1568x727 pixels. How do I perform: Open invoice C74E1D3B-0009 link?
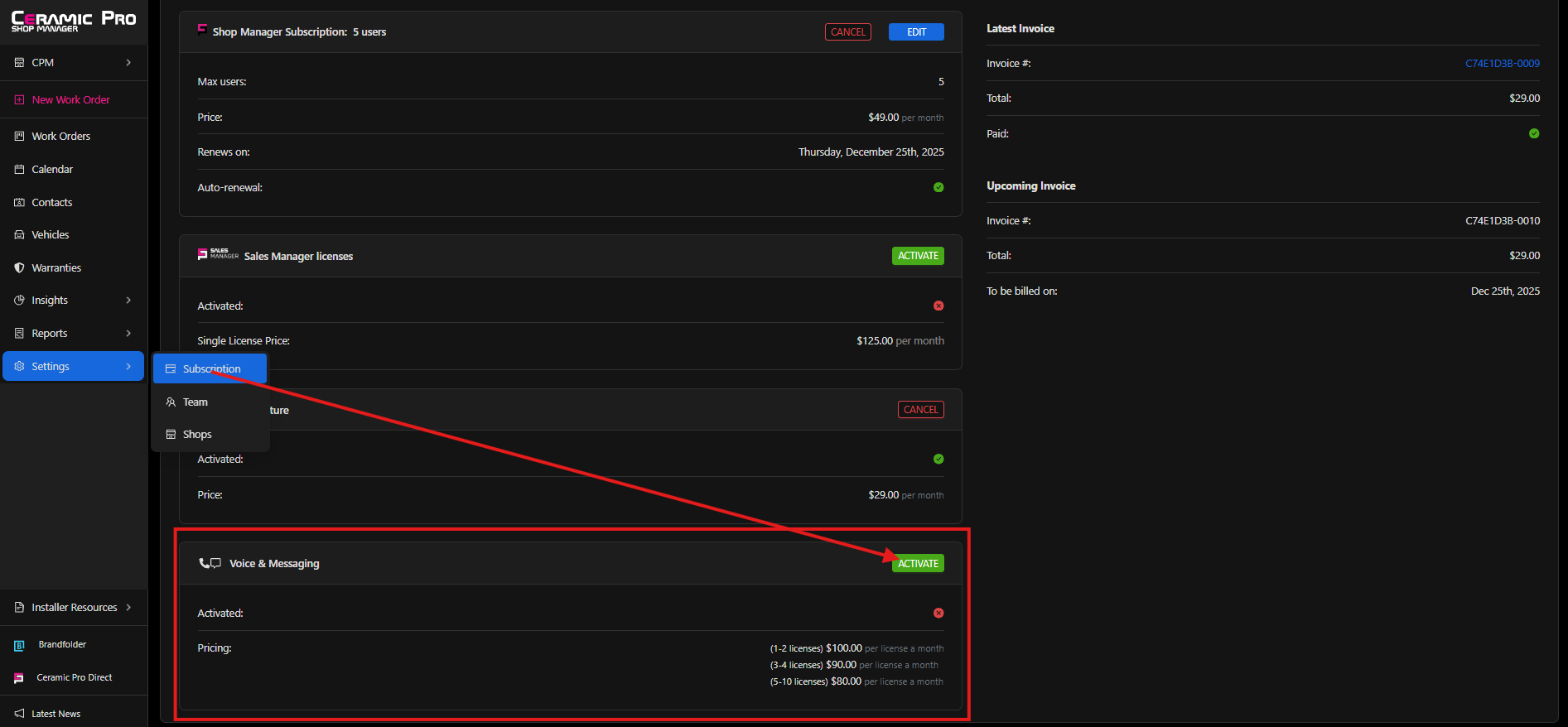pyautogui.click(x=1503, y=64)
